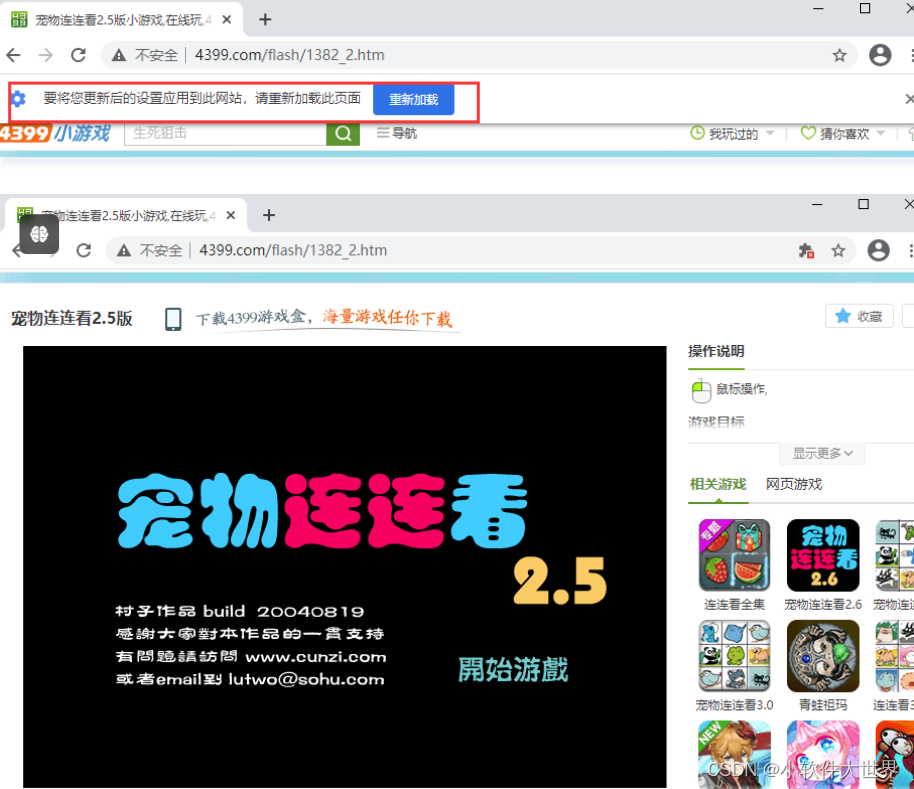Open new tab in lower browser window

[269, 215]
